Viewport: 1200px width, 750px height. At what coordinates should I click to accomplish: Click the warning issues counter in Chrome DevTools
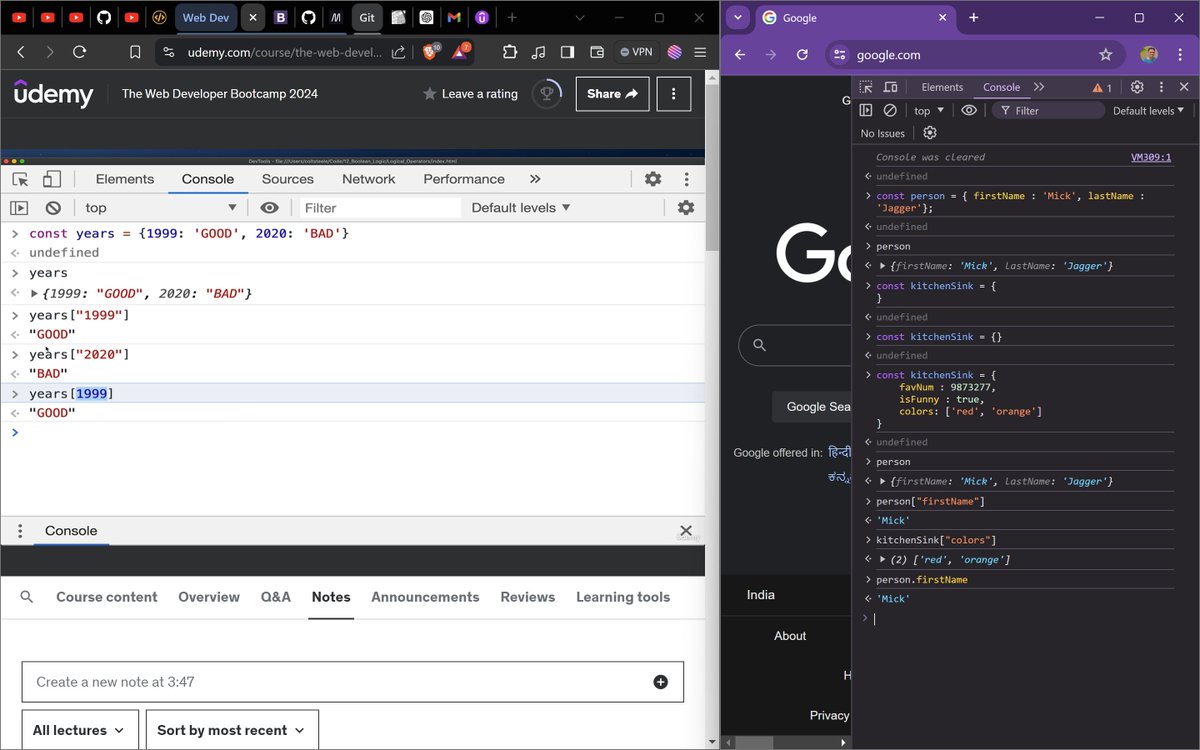tap(1102, 87)
